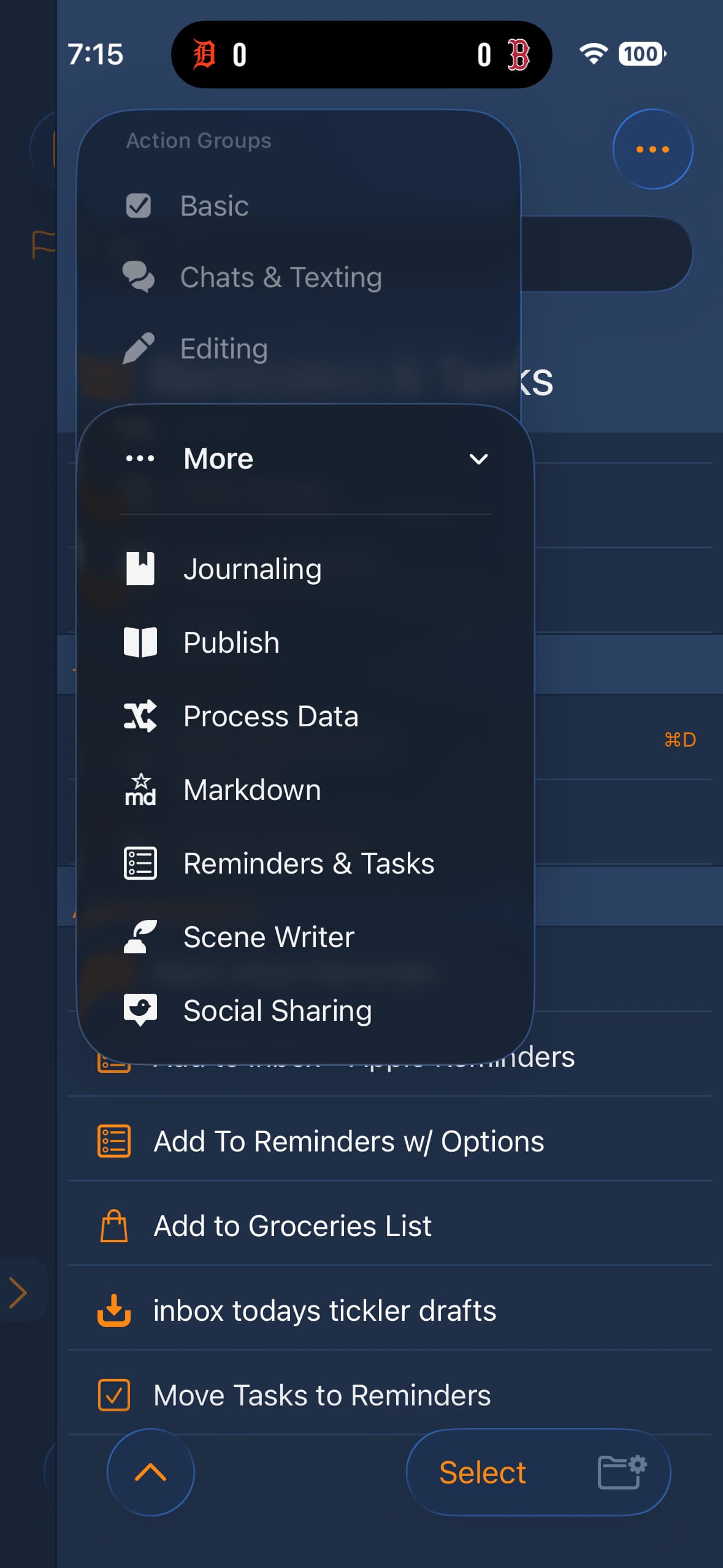The height and width of the screenshot is (1568, 723).
Task: Tap the Social Sharing bird icon
Action: tap(140, 1010)
